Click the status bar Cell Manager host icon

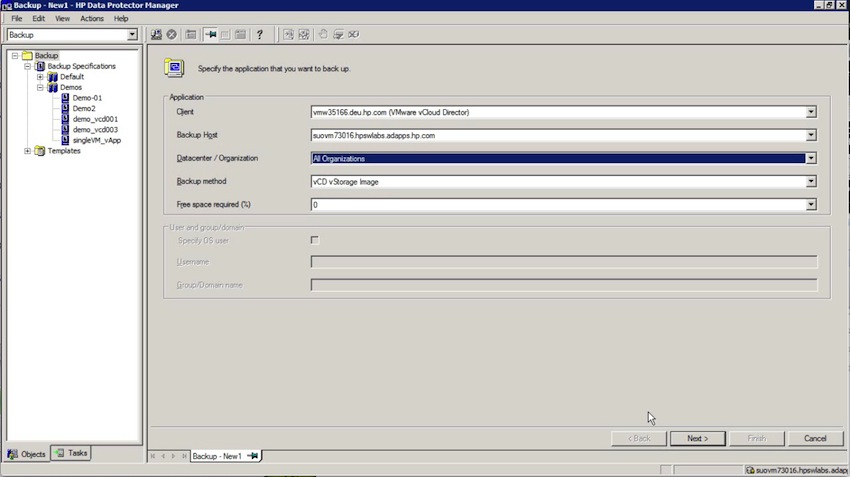point(750,470)
